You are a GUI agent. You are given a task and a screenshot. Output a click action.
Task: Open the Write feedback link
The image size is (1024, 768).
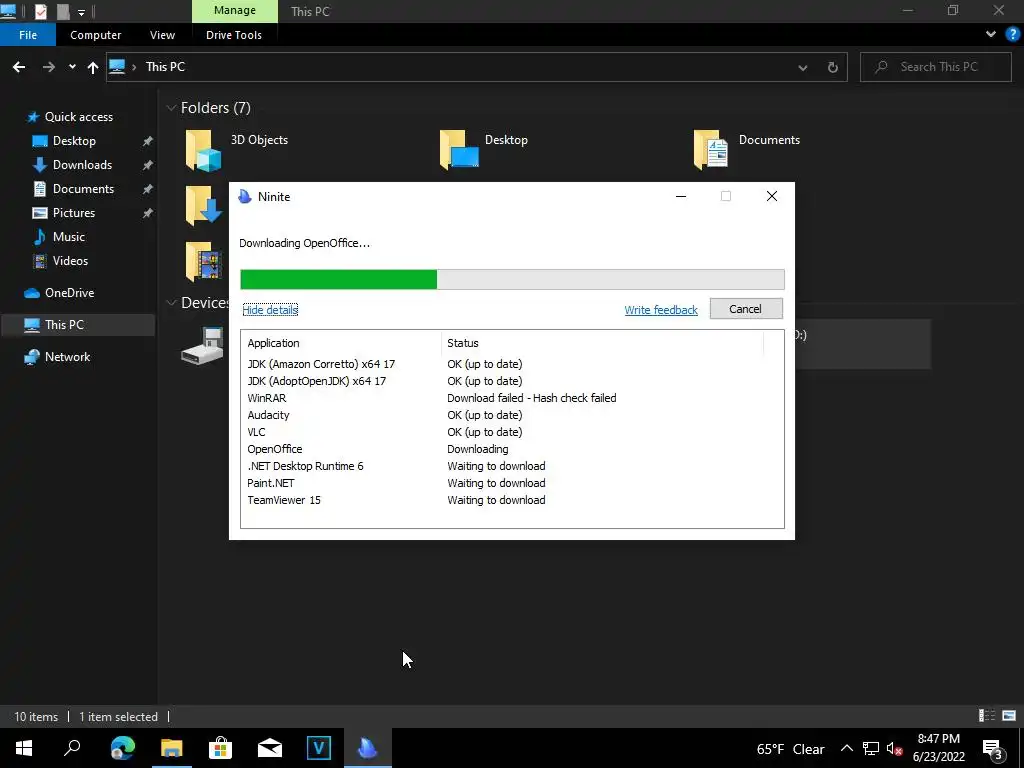(x=661, y=310)
